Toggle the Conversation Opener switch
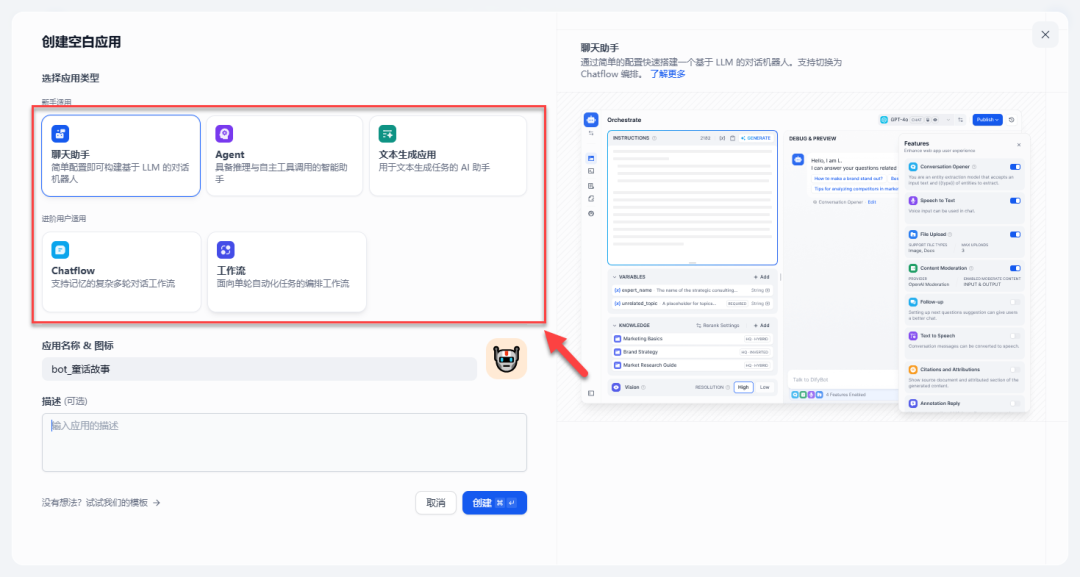This screenshot has width=1080, height=577. coord(1015,167)
